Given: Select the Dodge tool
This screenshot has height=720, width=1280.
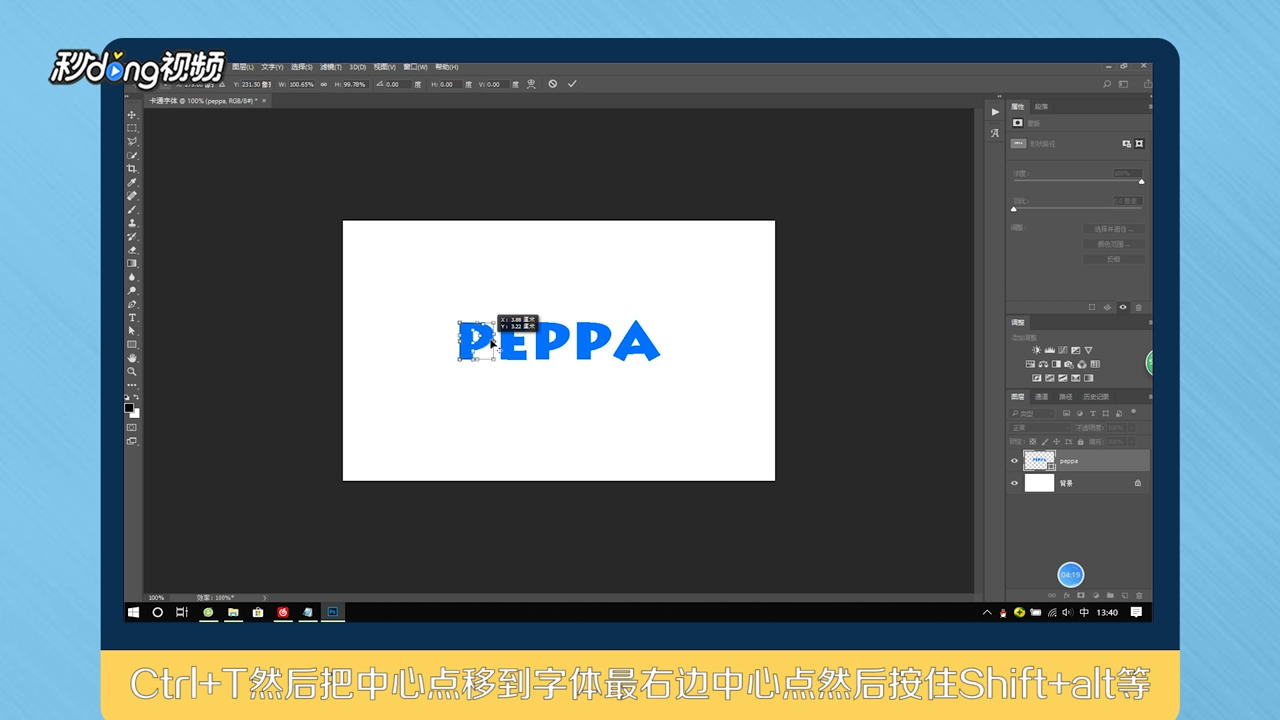Looking at the screenshot, I should (132, 290).
